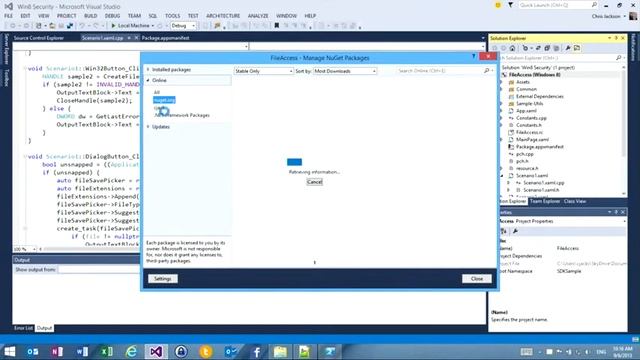Open the Most Downloads sort dropdown
The image size is (640, 360).
[x=345, y=71]
